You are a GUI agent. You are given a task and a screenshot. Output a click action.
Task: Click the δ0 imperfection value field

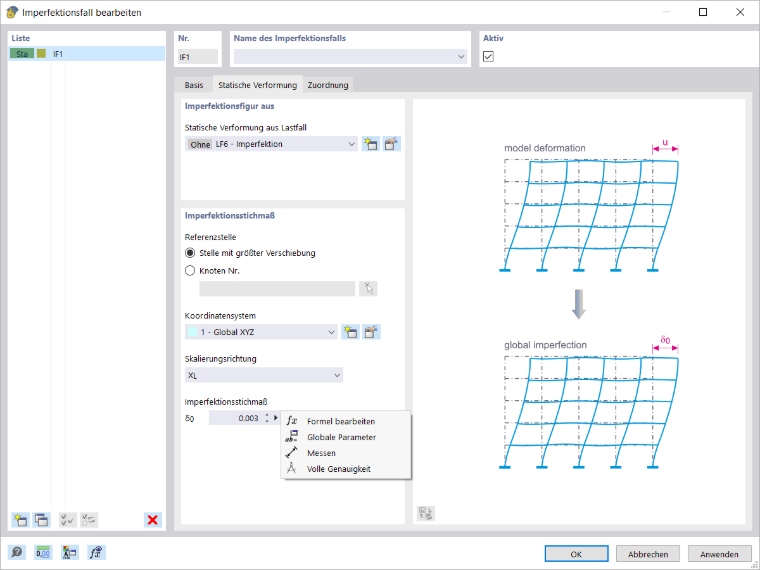pos(236,418)
